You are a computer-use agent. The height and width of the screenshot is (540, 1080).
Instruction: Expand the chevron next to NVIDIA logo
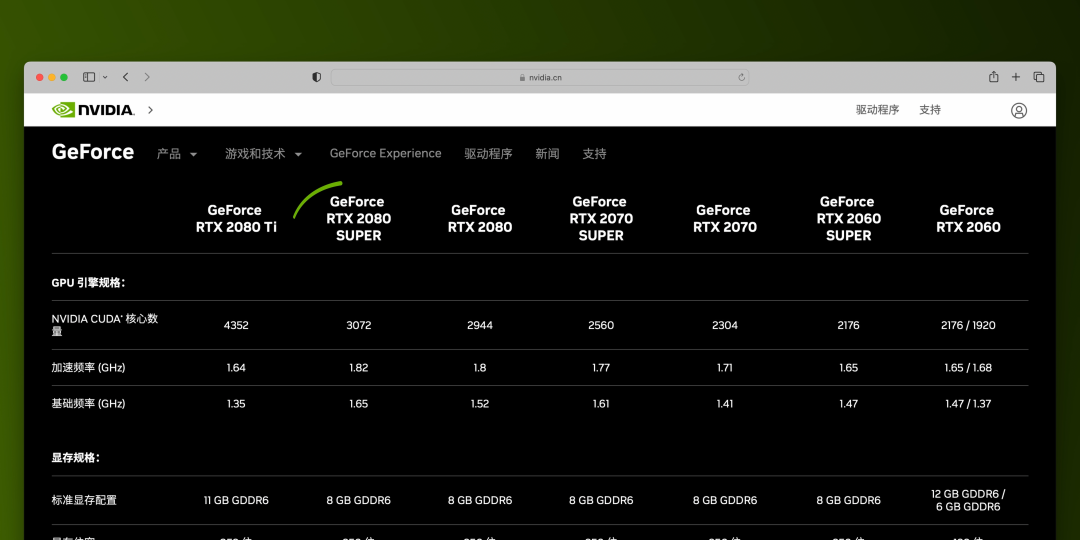[150, 110]
